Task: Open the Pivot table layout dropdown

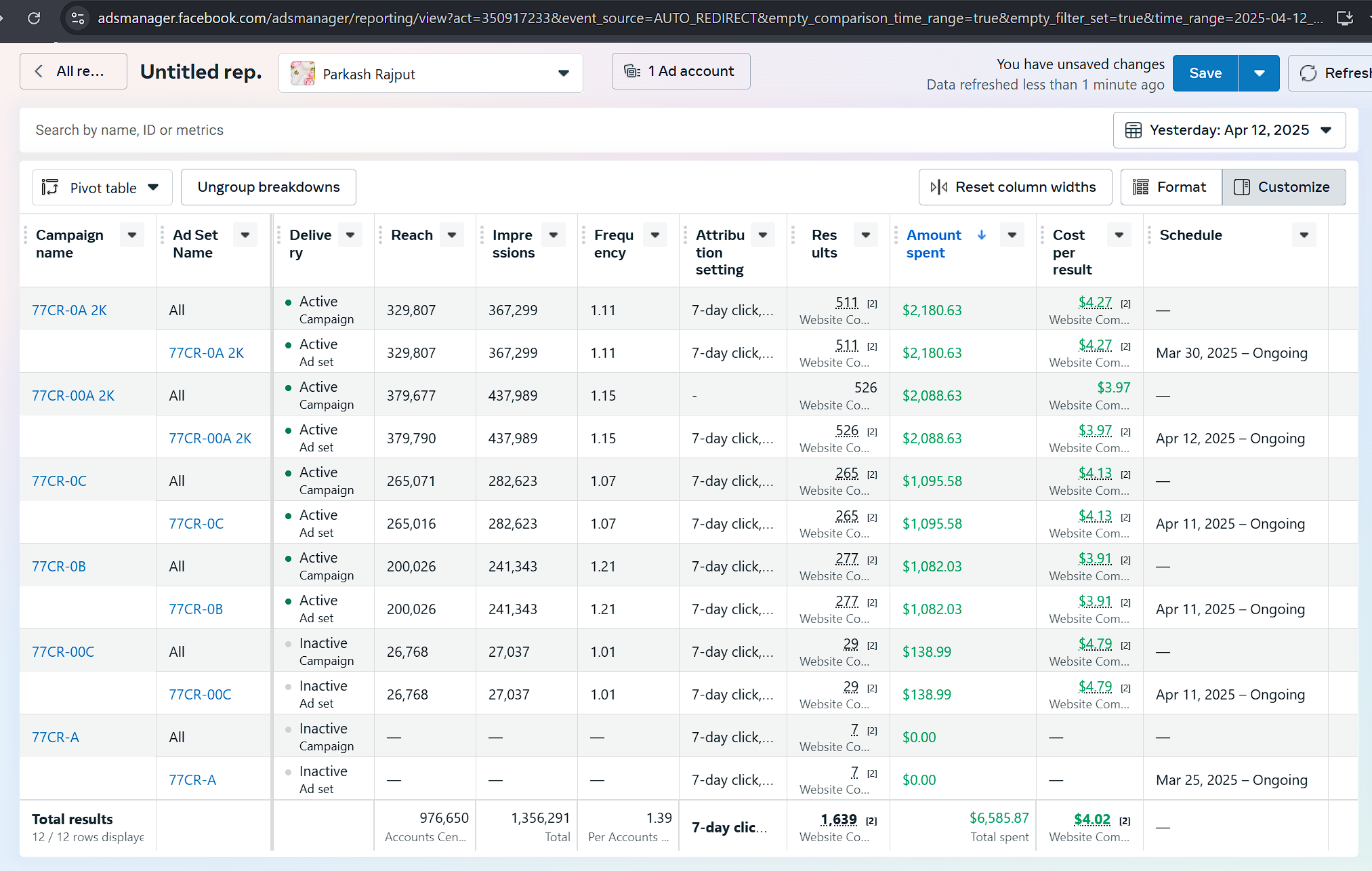Action: pyautogui.click(x=102, y=188)
